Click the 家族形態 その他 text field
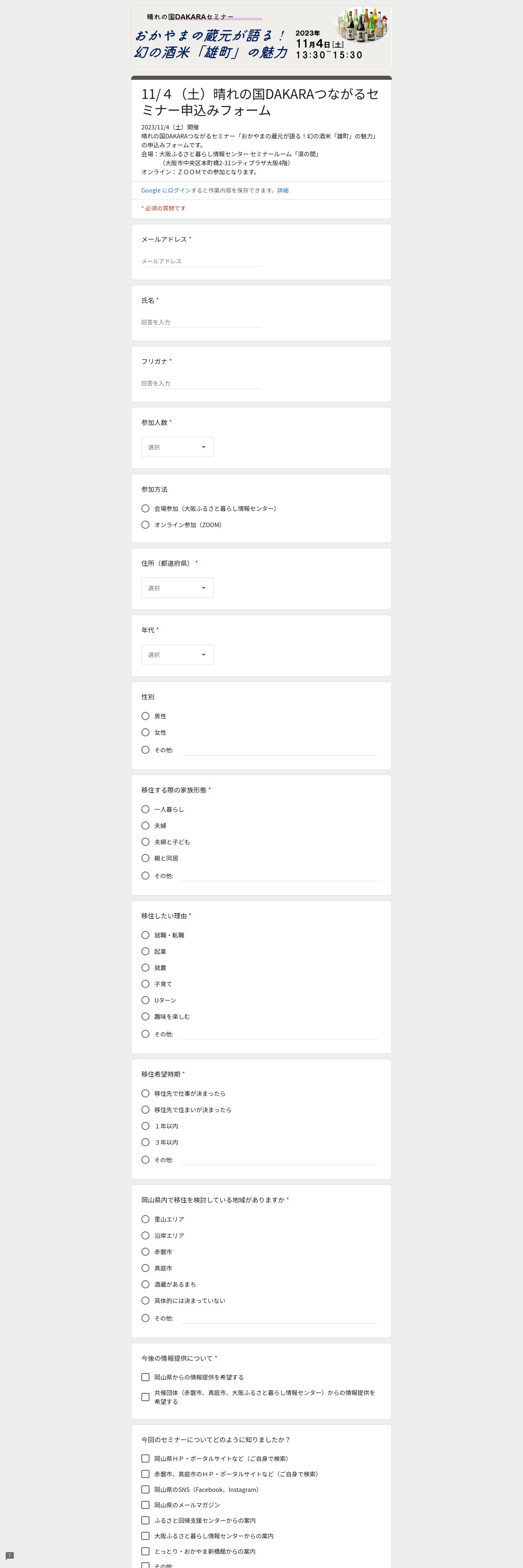The height and width of the screenshot is (1568, 523). point(280,876)
